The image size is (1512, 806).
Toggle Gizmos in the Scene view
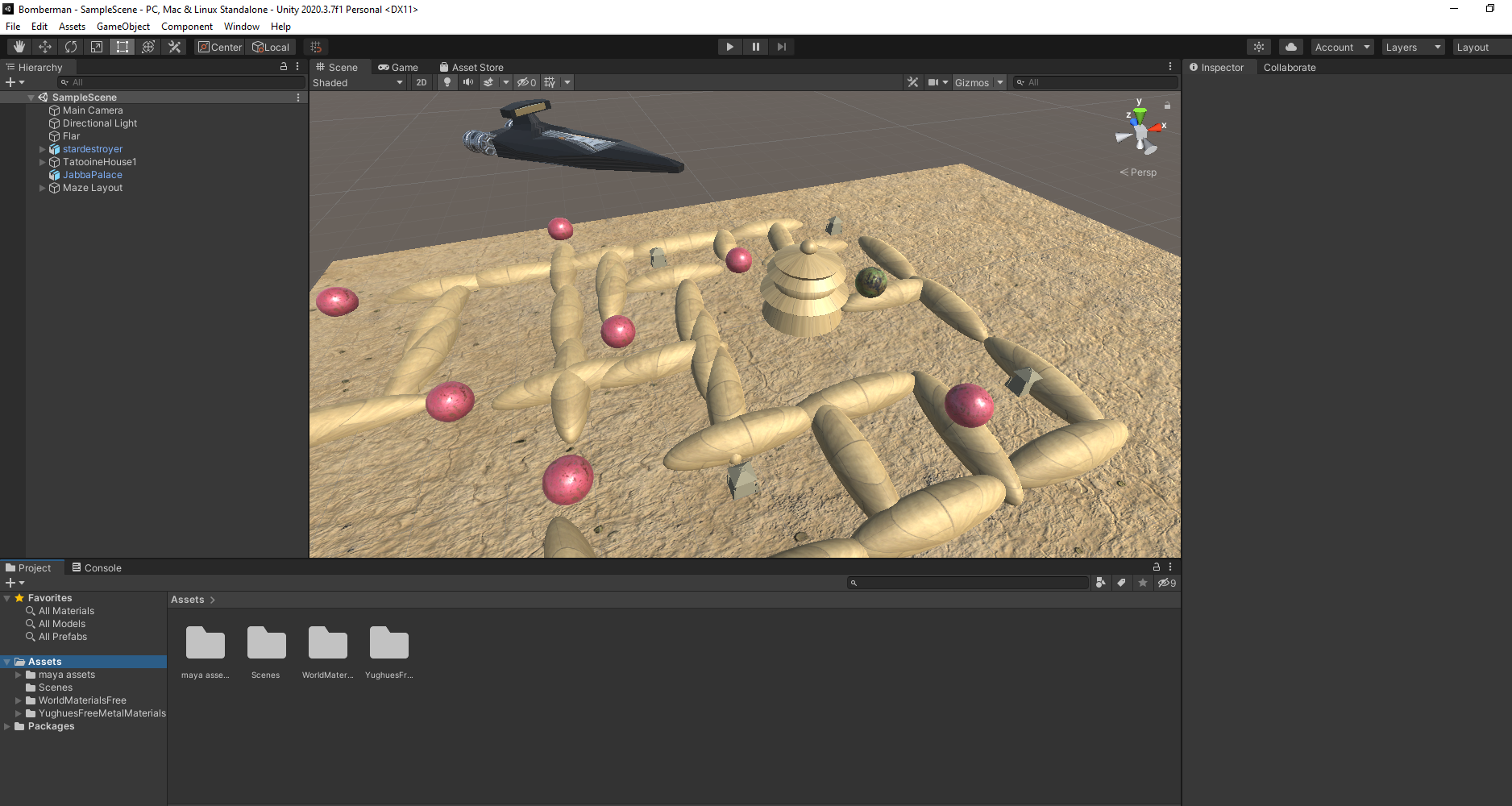tap(972, 82)
